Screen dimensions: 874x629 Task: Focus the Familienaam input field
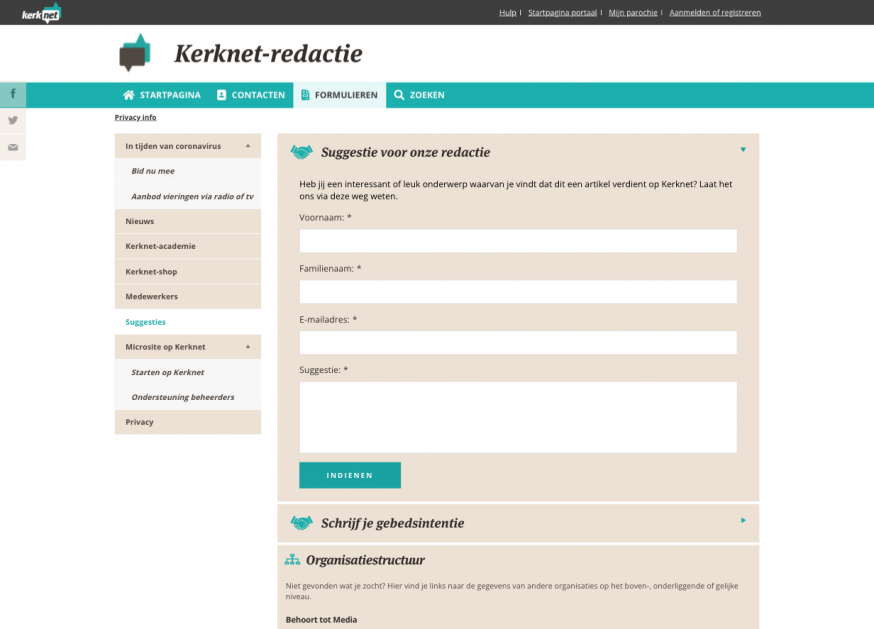coord(518,292)
